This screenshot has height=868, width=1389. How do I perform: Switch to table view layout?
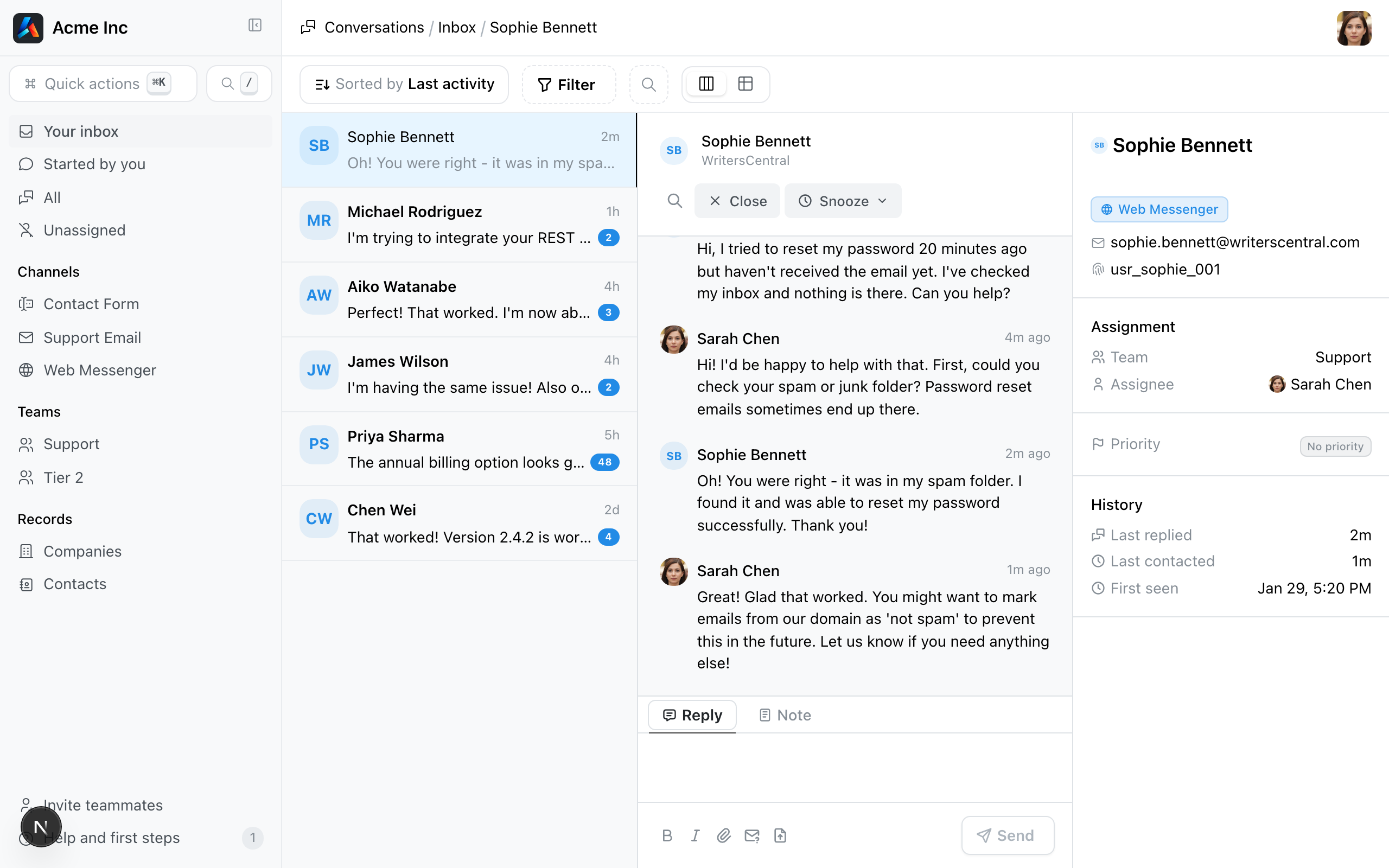pos(746,84)
